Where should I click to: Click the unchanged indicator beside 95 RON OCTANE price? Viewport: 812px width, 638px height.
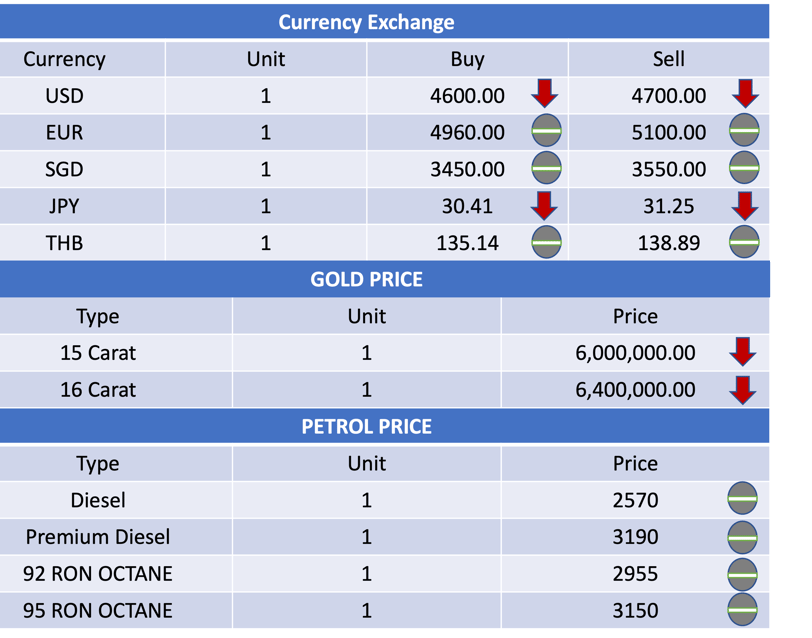click(742, 609)
